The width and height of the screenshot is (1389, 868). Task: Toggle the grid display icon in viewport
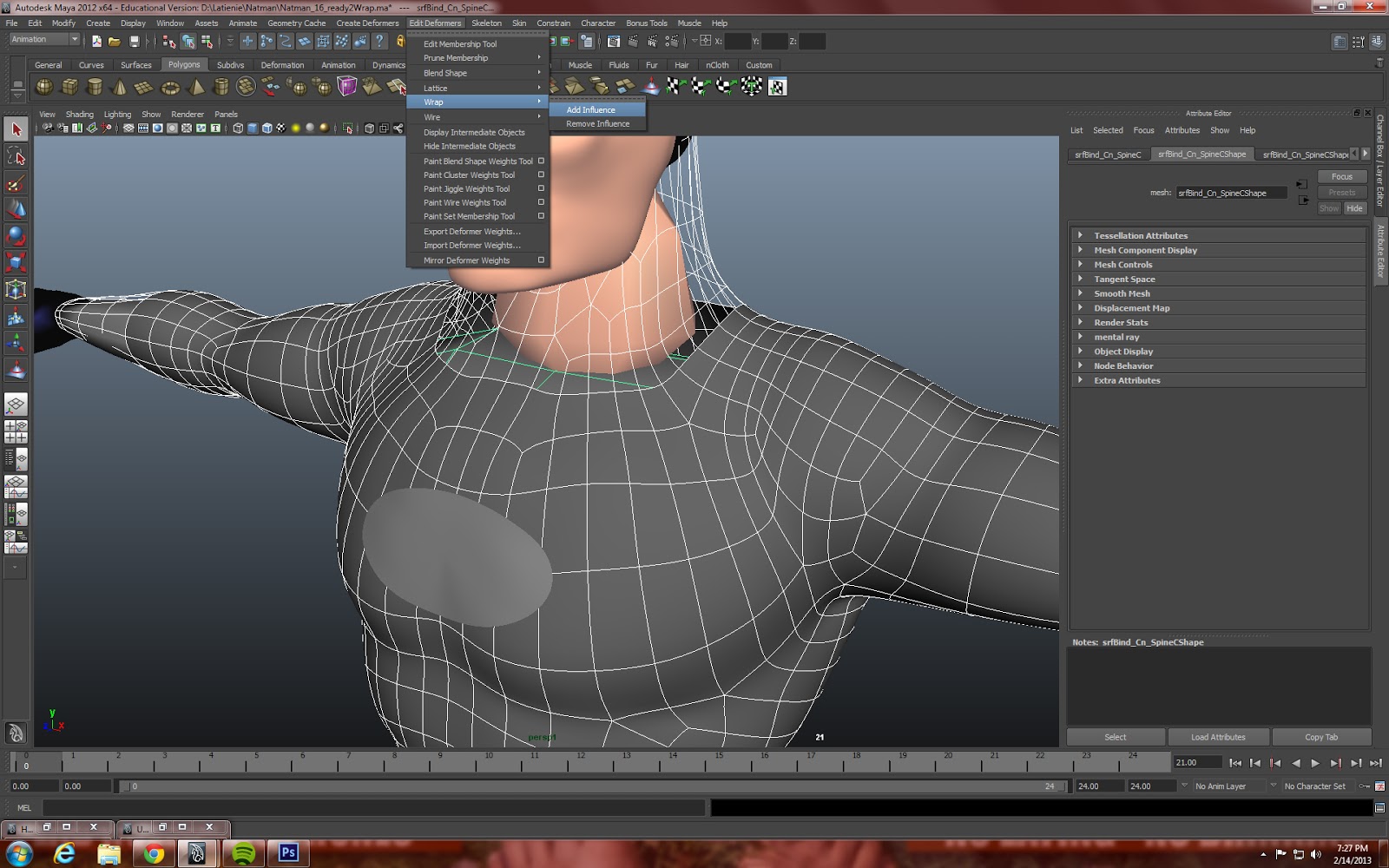(128, 128)
